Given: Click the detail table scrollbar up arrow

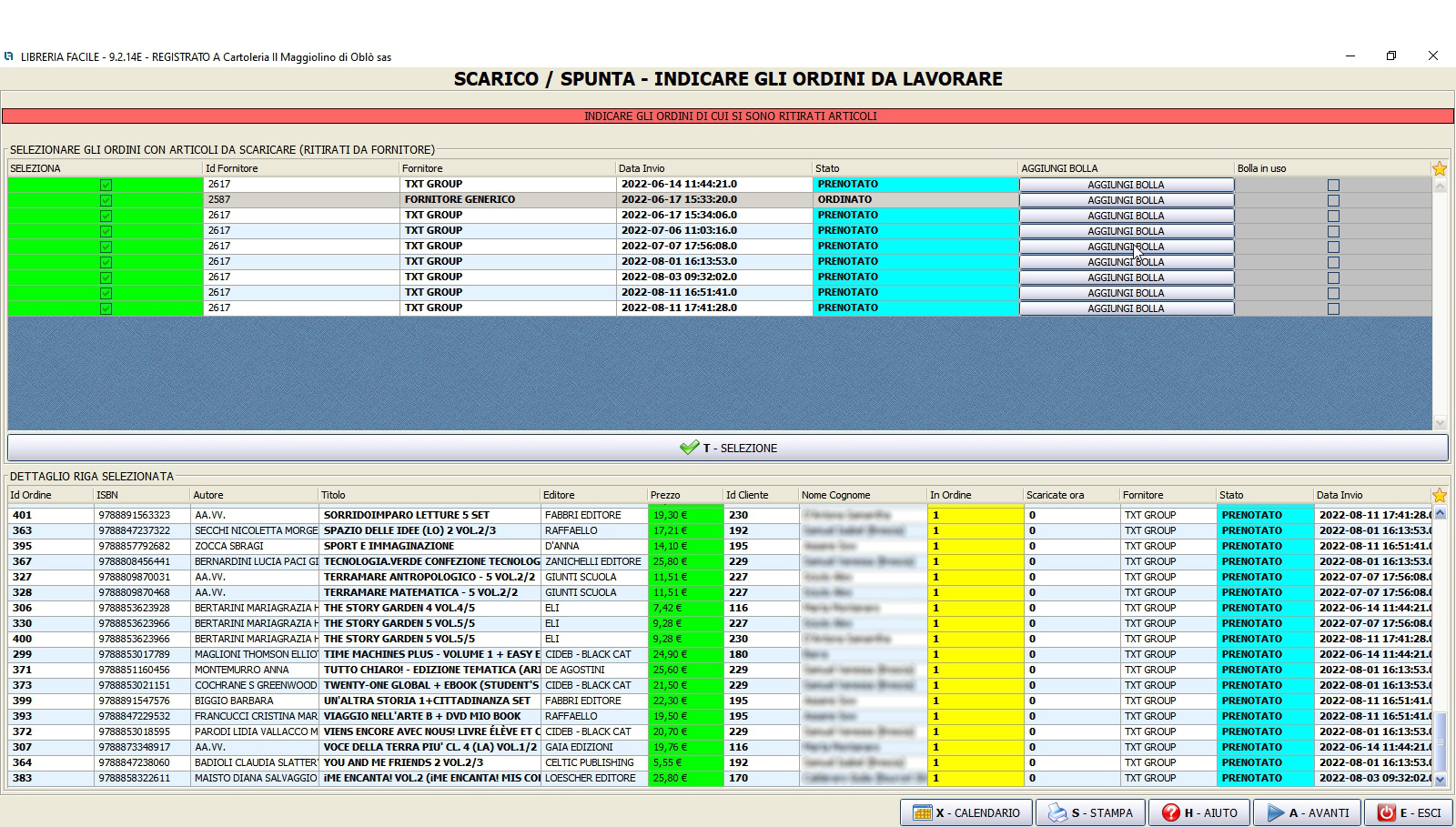Looking at the screenshot, I should (x=1440, y=514).
